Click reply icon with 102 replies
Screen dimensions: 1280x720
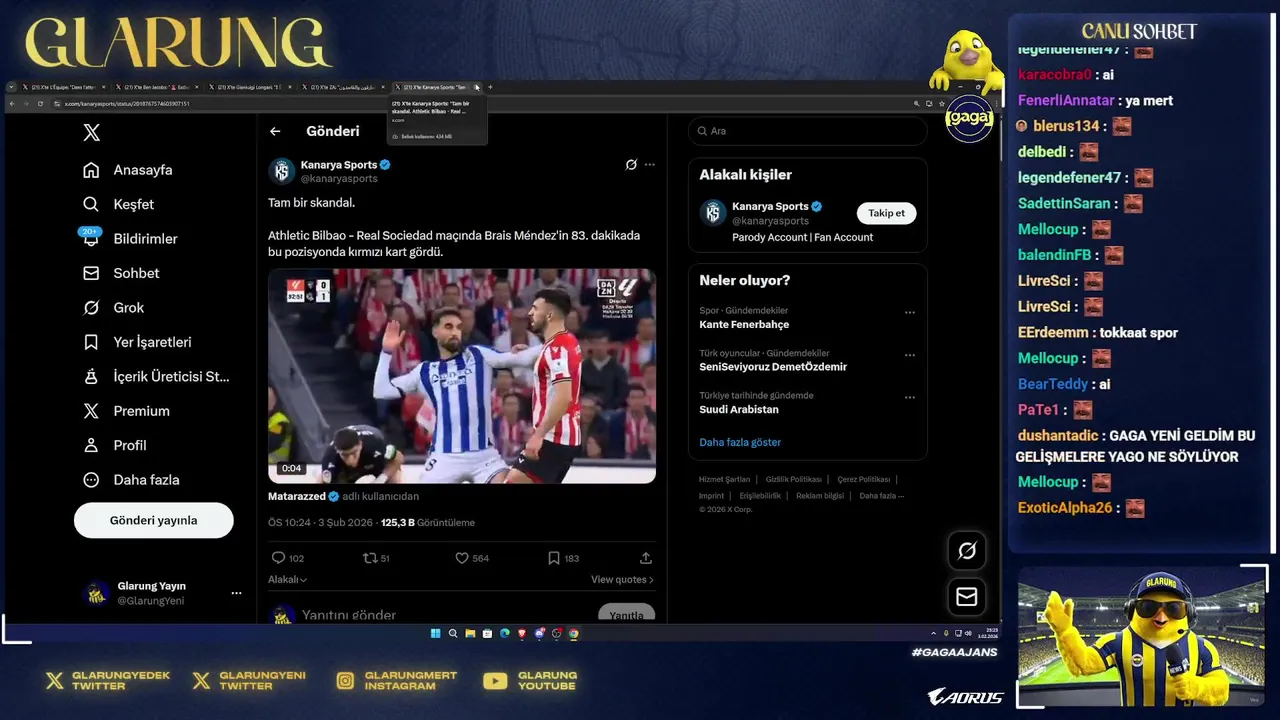279,558
